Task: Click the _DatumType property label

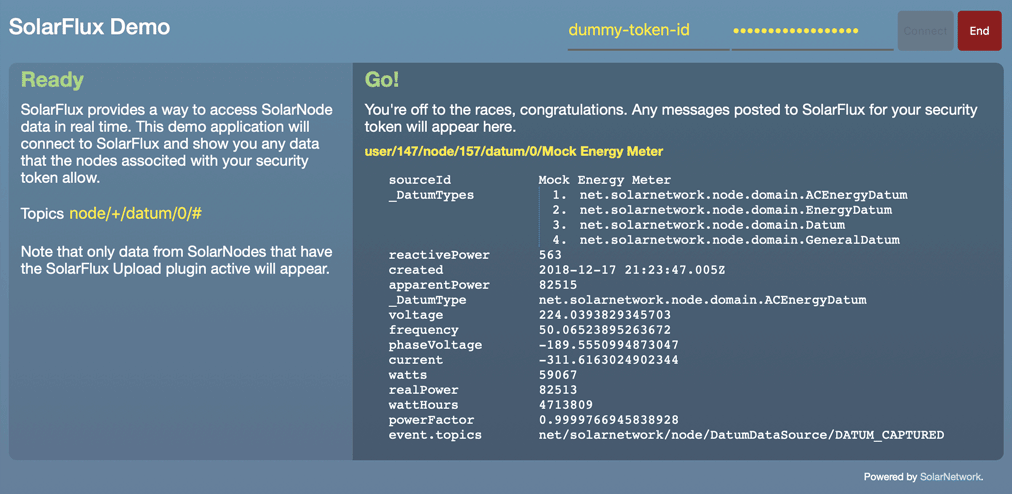Action: pos(427,300)
